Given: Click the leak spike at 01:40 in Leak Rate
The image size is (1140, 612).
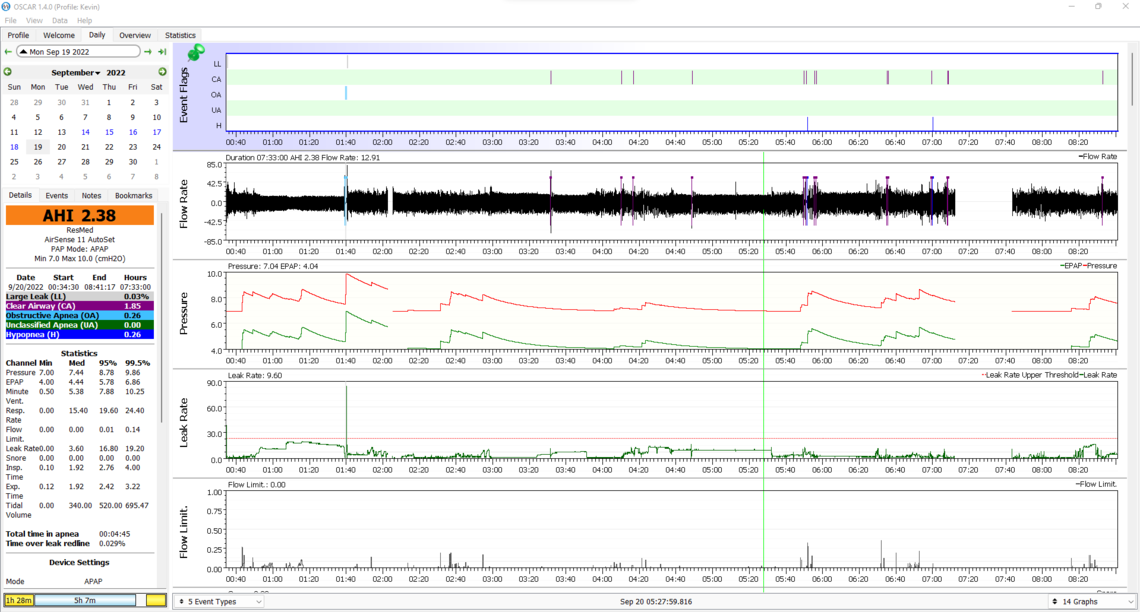Looking at the screenshot, I should click(x=346, y=420).
